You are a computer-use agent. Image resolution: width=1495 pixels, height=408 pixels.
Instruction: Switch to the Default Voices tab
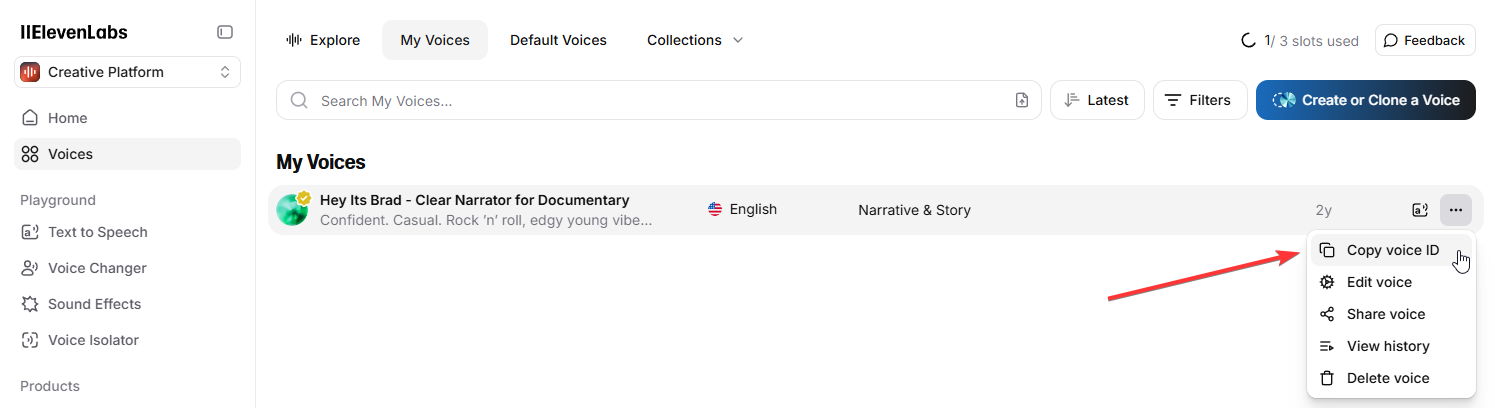point(558,40)
